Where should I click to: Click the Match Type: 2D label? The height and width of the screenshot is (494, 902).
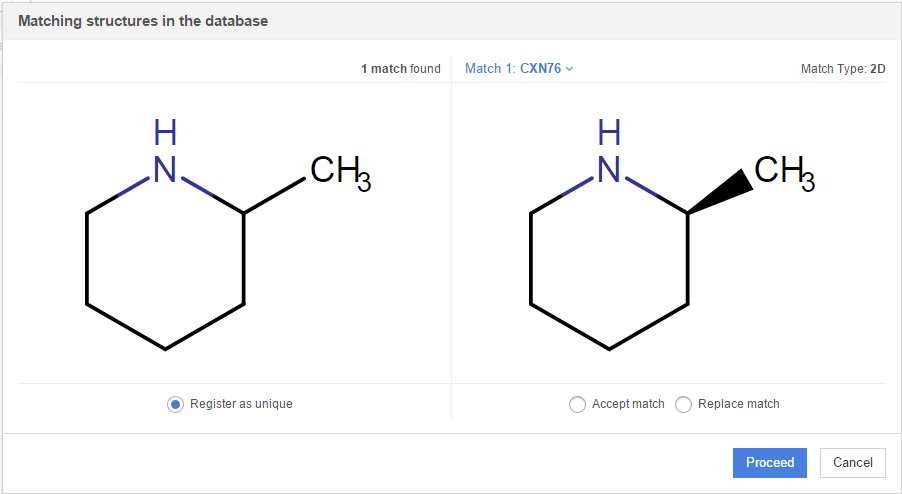point(842,69)
